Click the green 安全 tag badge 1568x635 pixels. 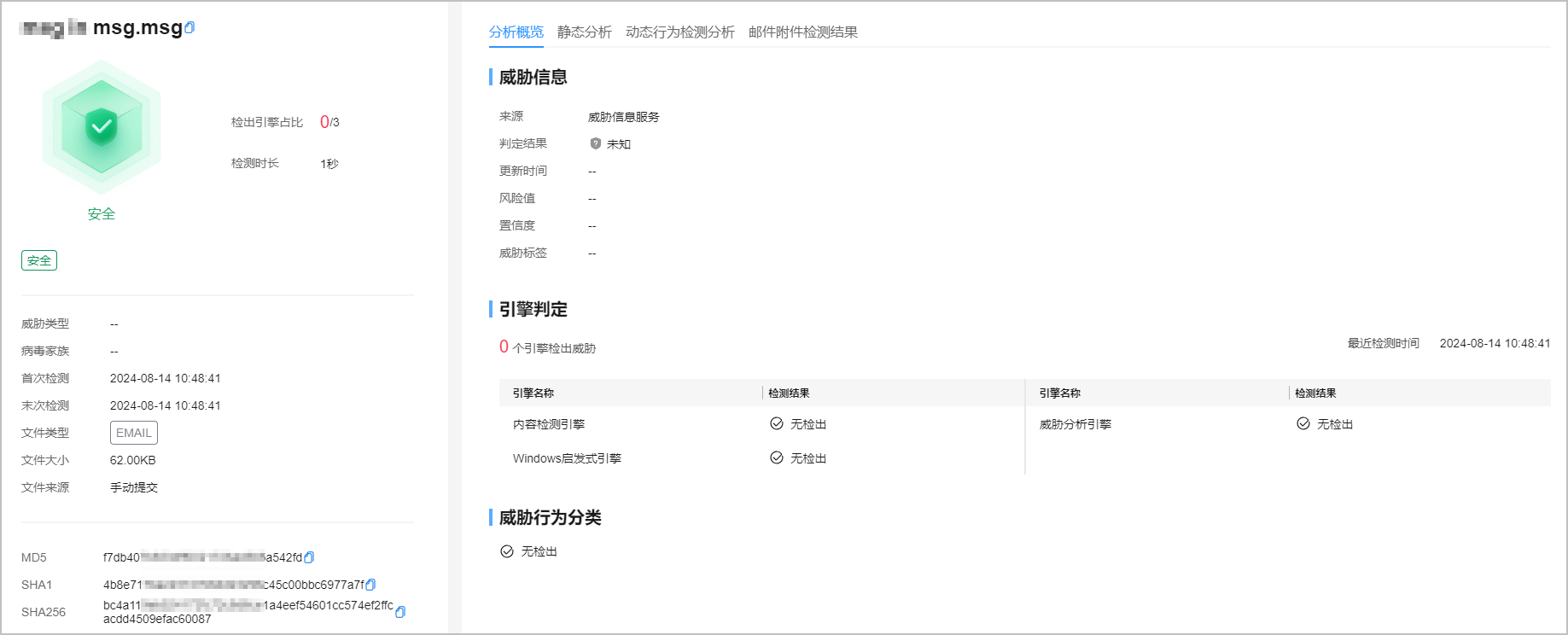[39, 260]
